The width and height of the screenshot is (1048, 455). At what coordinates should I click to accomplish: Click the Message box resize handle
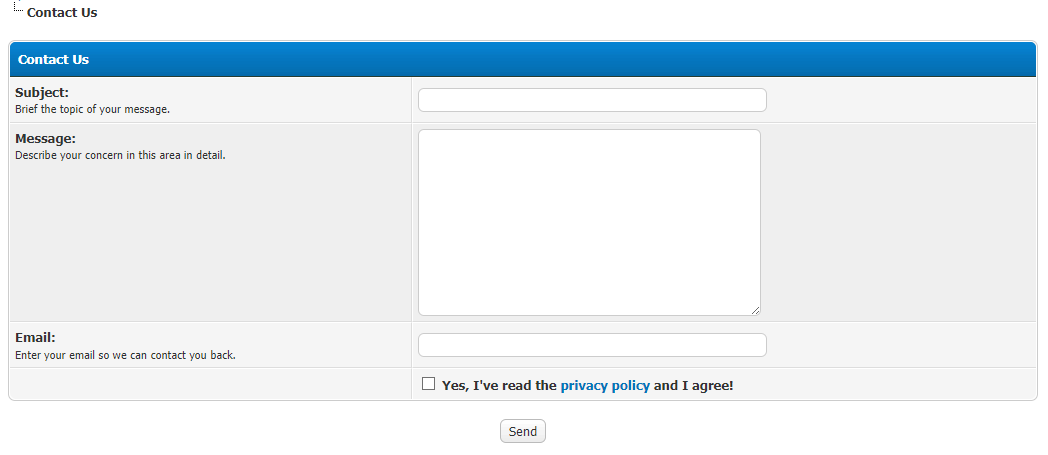[x=755, y=310]
